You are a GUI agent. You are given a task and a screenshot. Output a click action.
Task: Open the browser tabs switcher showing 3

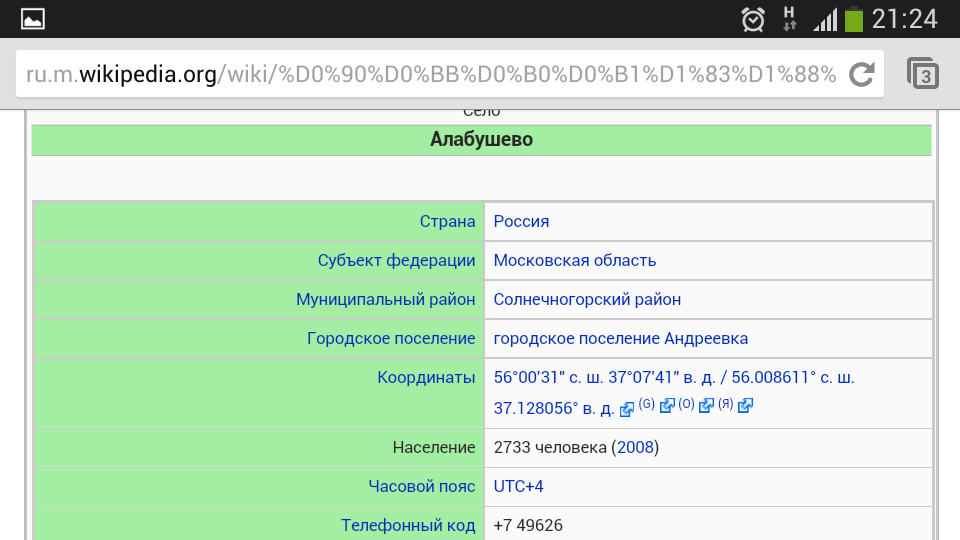[922, 75]
